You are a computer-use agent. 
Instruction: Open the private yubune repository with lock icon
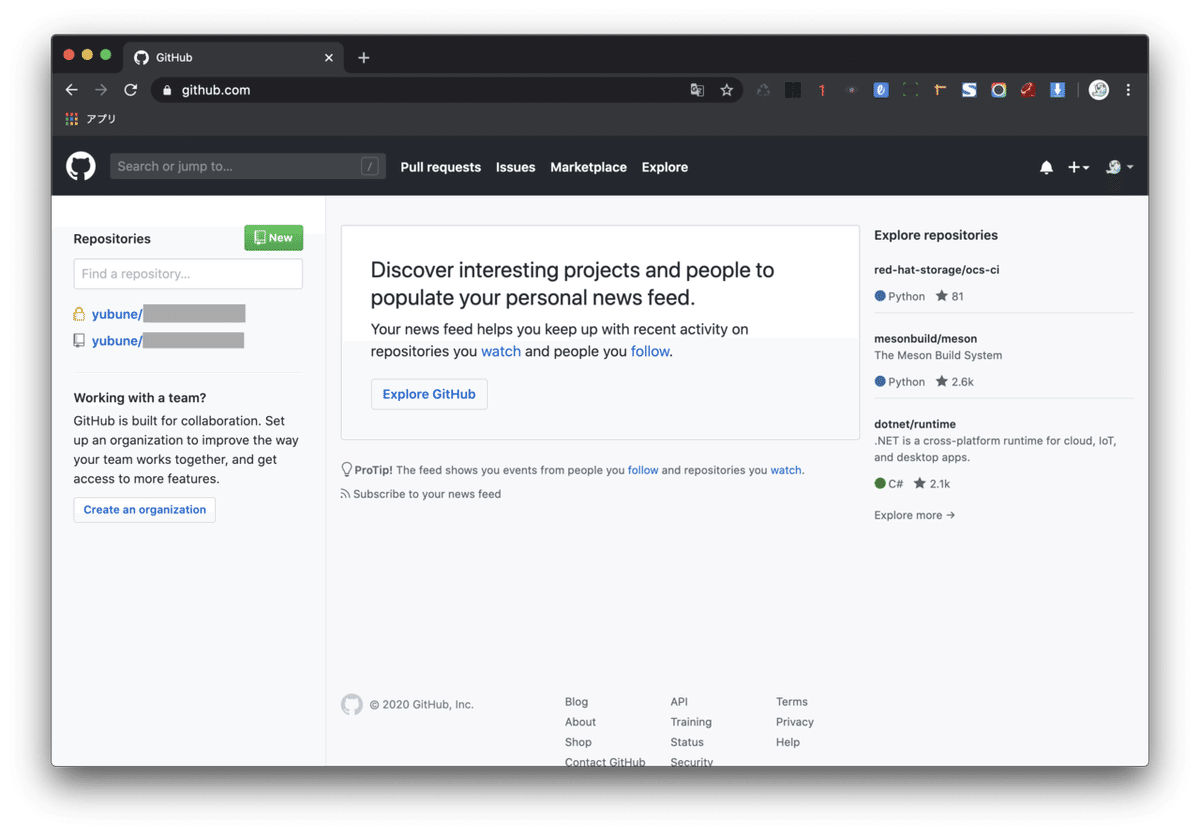click(168, 314)
